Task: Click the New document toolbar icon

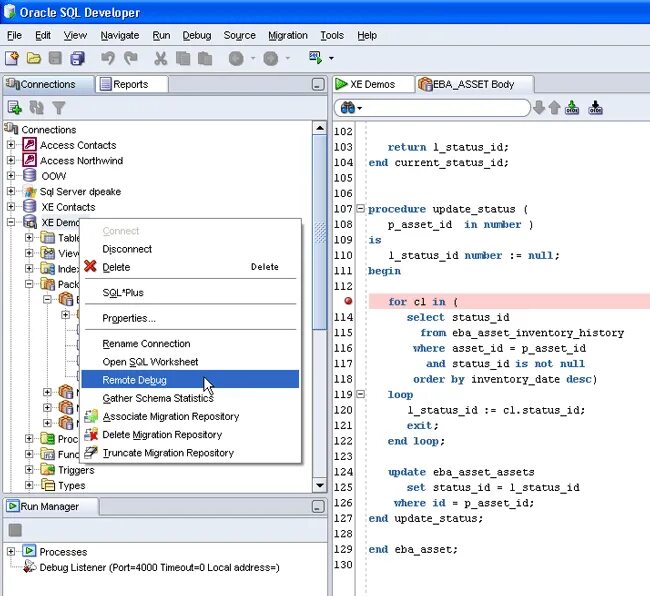Action: (x=12, y=58)
